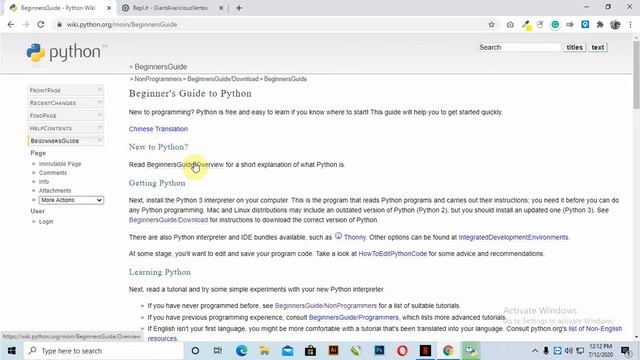Open the BeginnersGuide/NonProgrammers link
This screenshot has height=360, width=640.
[326, 306]
